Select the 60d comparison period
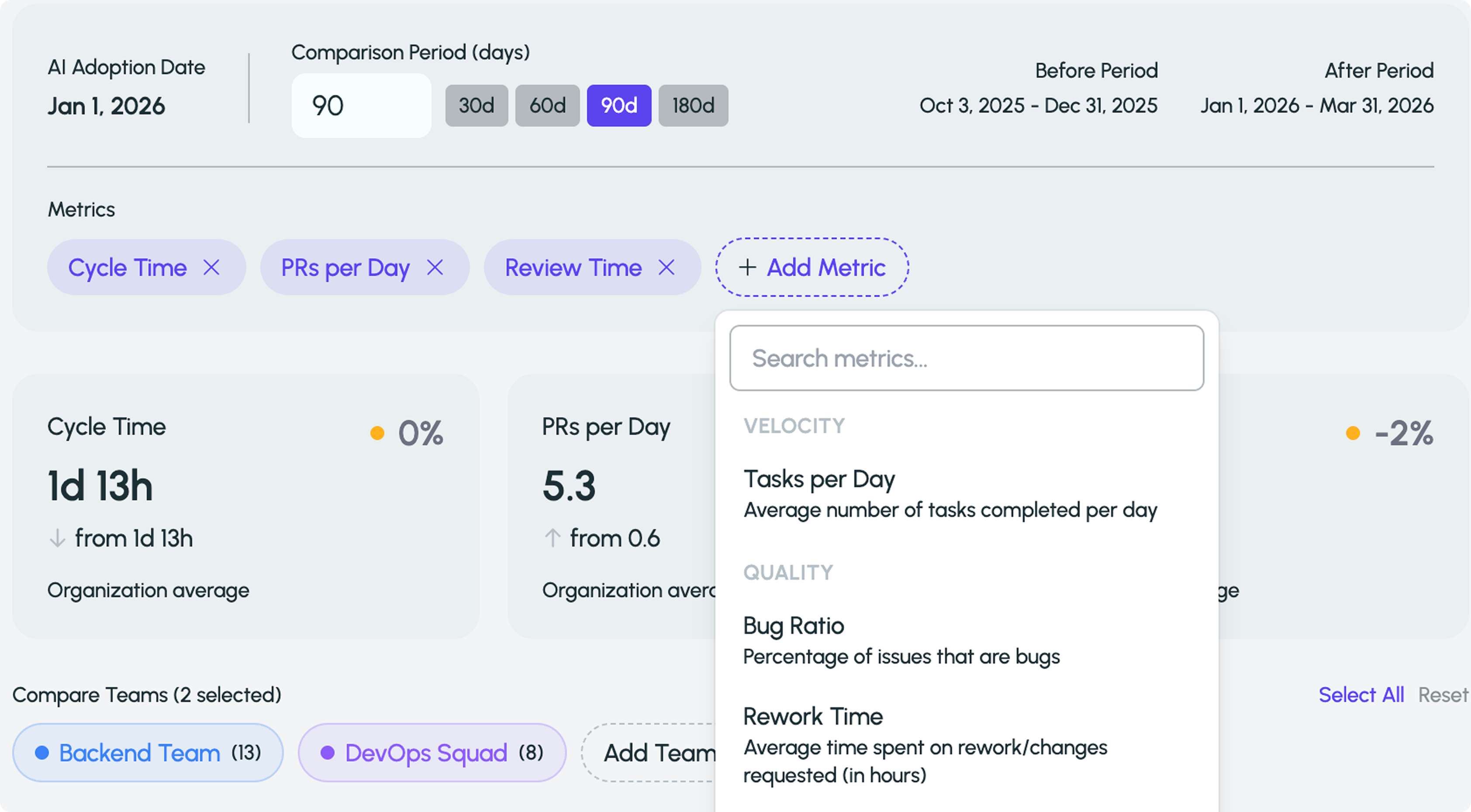1471x812 pixels. pos(547,106)
